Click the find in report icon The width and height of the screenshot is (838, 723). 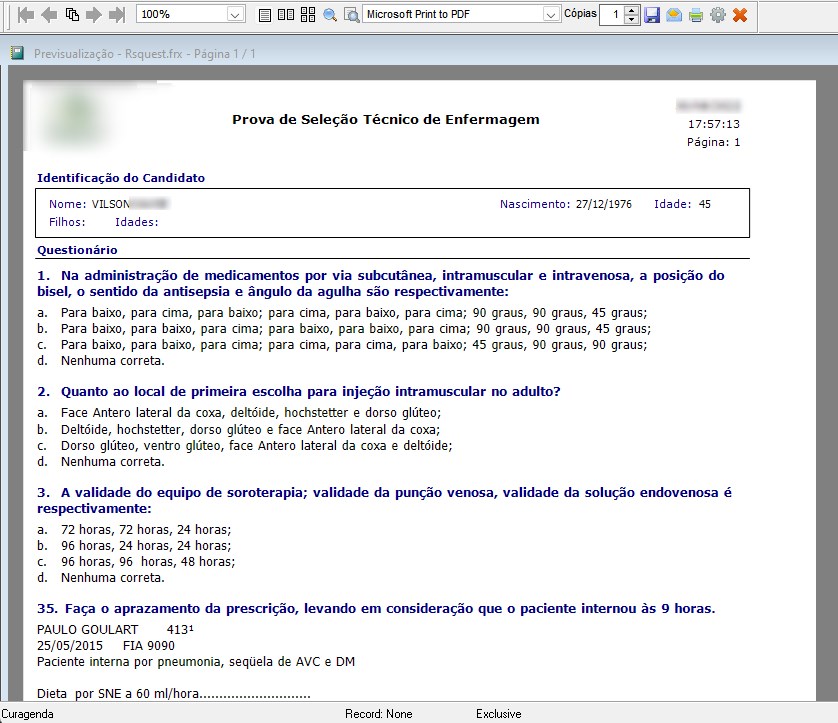pyautogui.click(x=351, y=15)
